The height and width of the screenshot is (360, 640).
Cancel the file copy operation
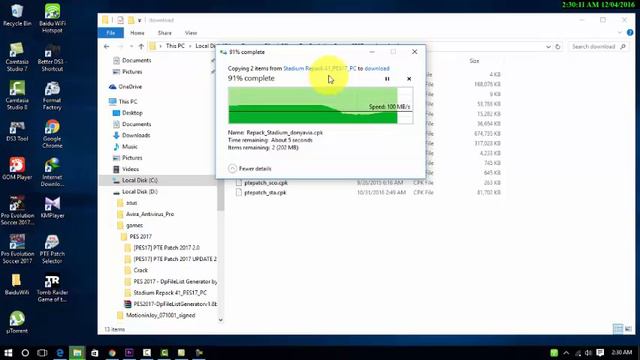tap(409, 79)
